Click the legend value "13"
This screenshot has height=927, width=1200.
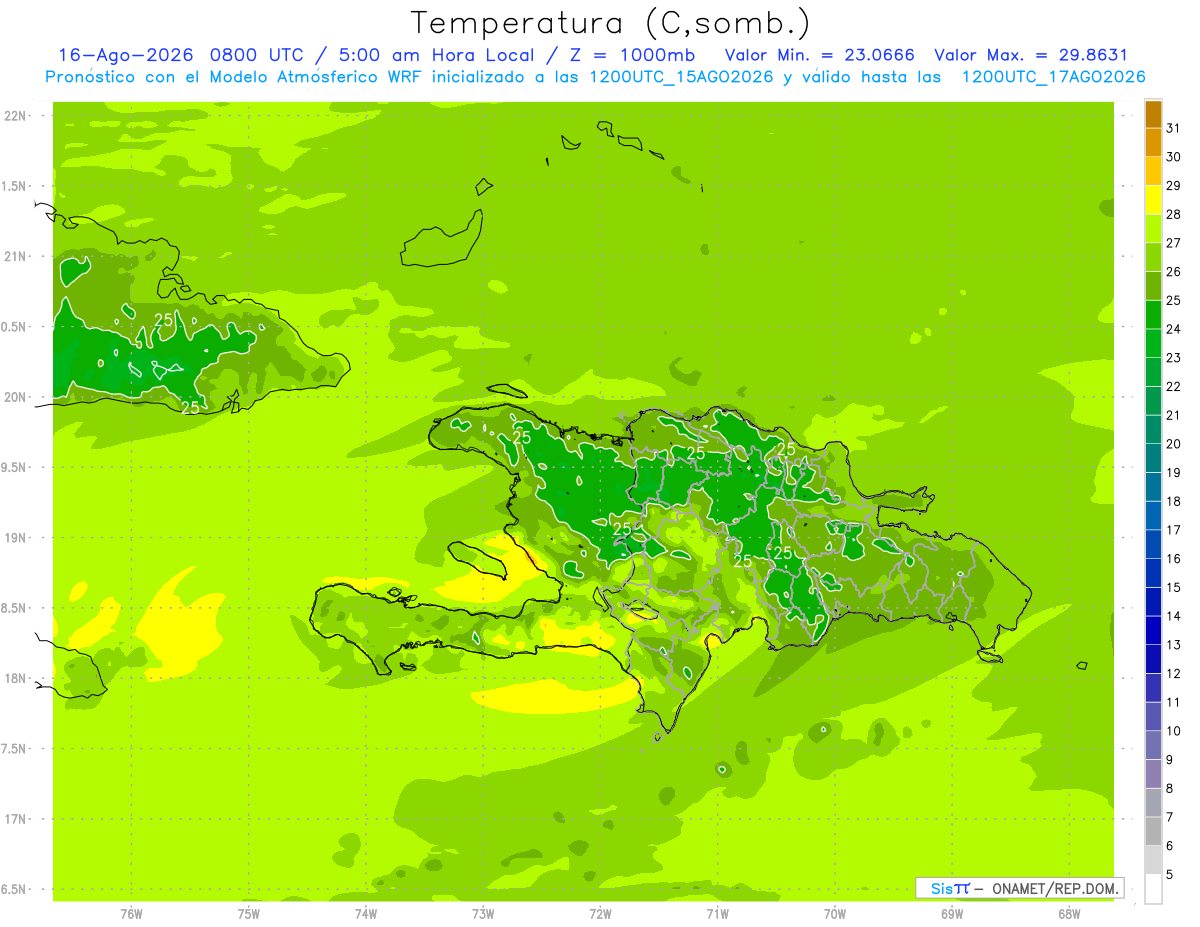pos(1173,645)
